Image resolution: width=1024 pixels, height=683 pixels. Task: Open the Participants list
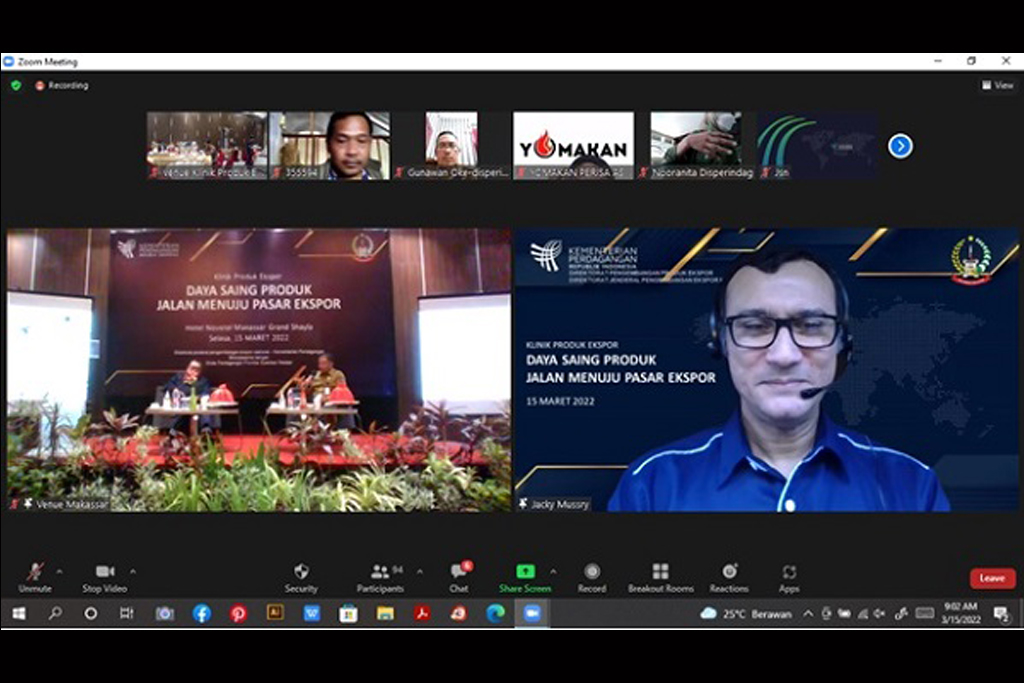coord(380,572)
